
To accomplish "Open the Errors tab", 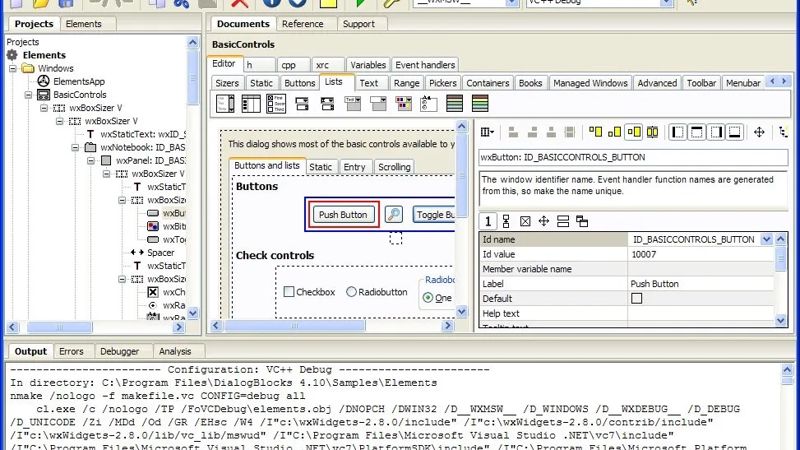I will pyautogui.click(x=71, y=352).
